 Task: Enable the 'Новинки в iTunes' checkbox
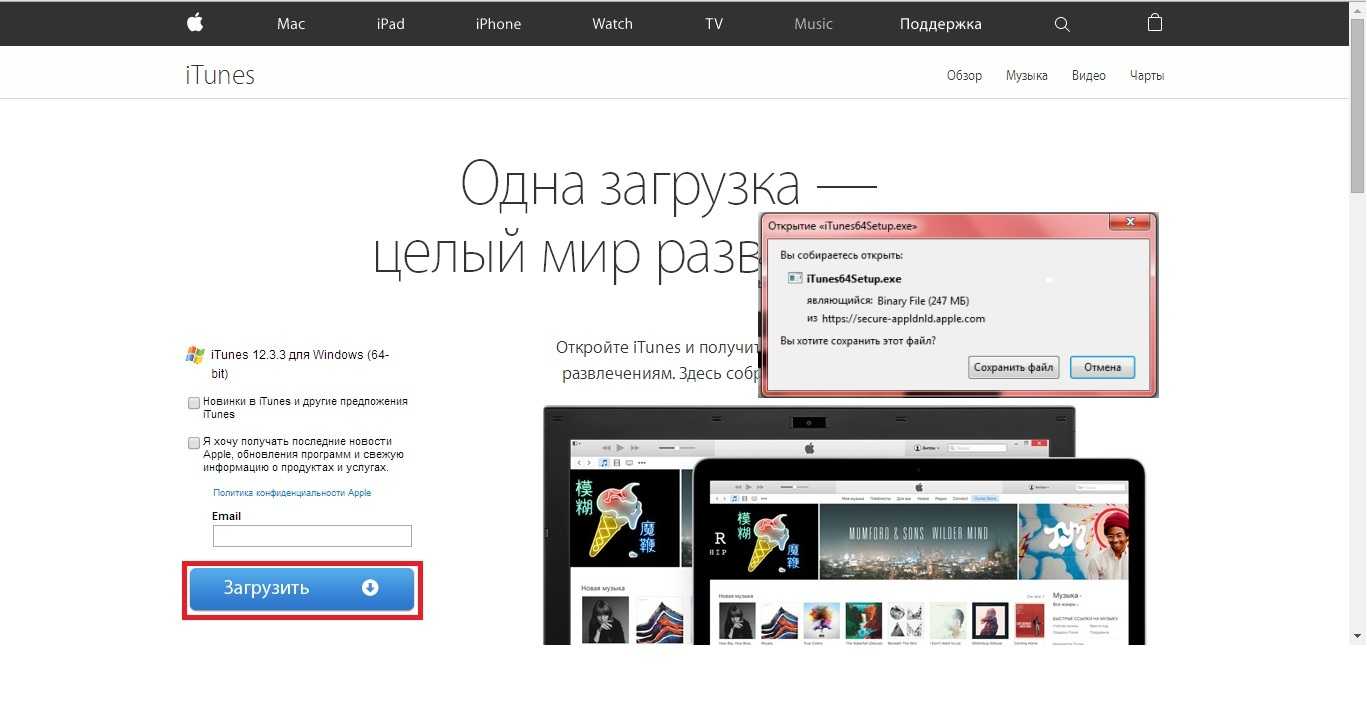194,403
